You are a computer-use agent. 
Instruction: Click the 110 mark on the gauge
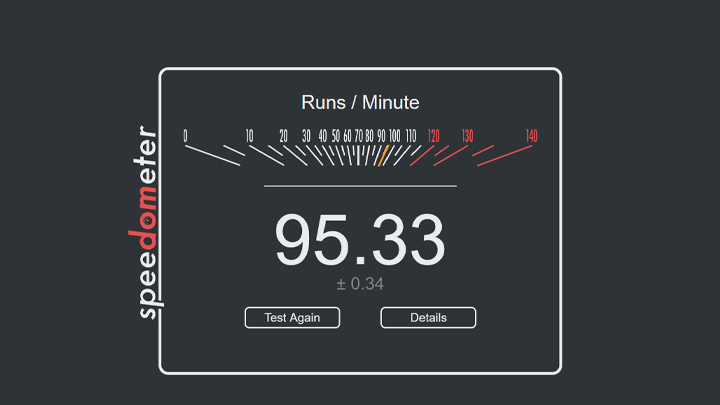412,136
